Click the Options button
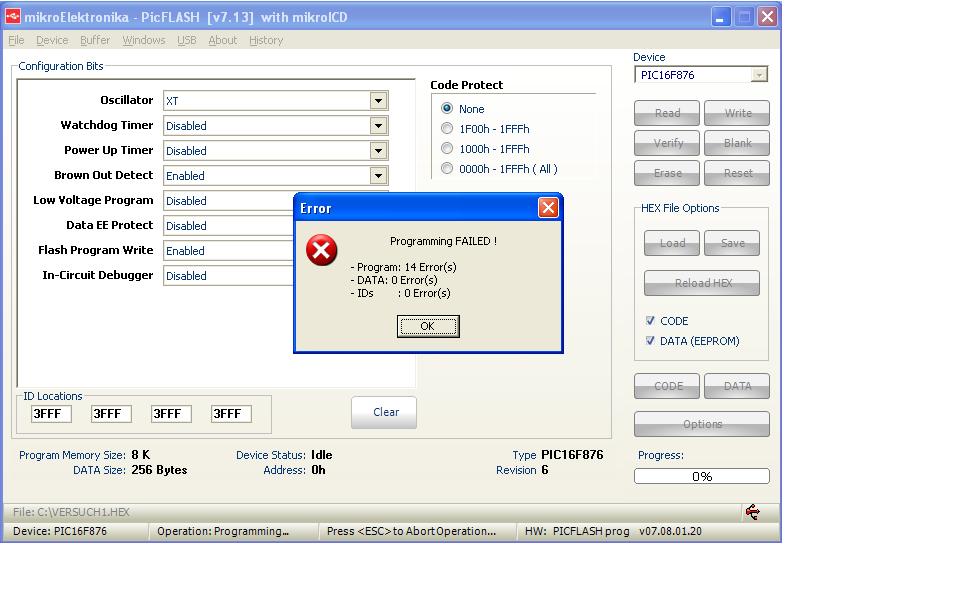The height and width of the screenshot is (600, 960). click(x=702, y=424)
